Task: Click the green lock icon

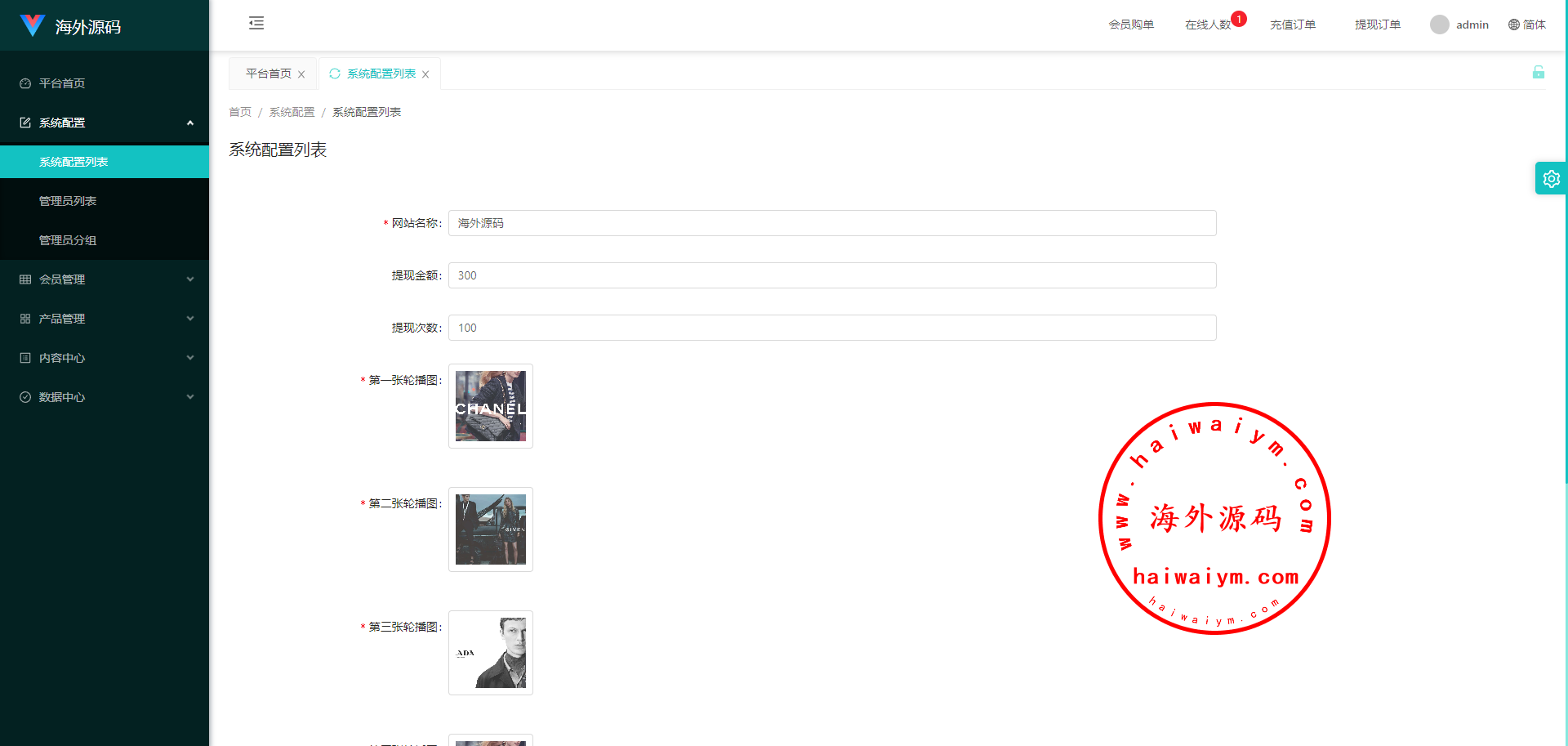Action: pyautogui.click(x=1538, y=73)
